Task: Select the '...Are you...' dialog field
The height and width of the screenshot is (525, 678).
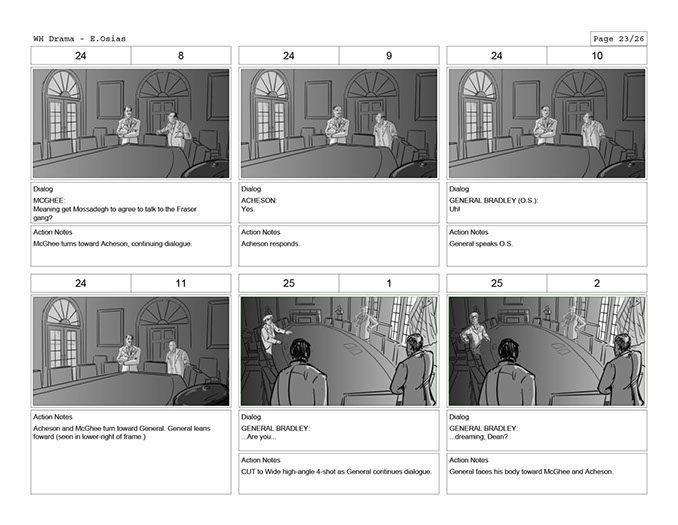Action: 339,430
